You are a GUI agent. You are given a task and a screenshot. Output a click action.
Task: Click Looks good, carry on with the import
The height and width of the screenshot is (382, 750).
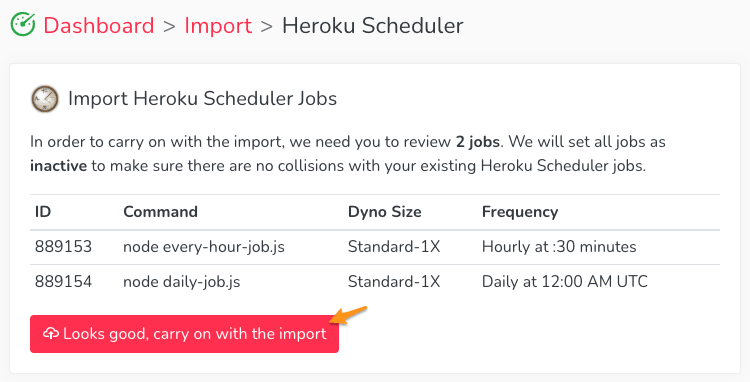click(x=184, y=334)
